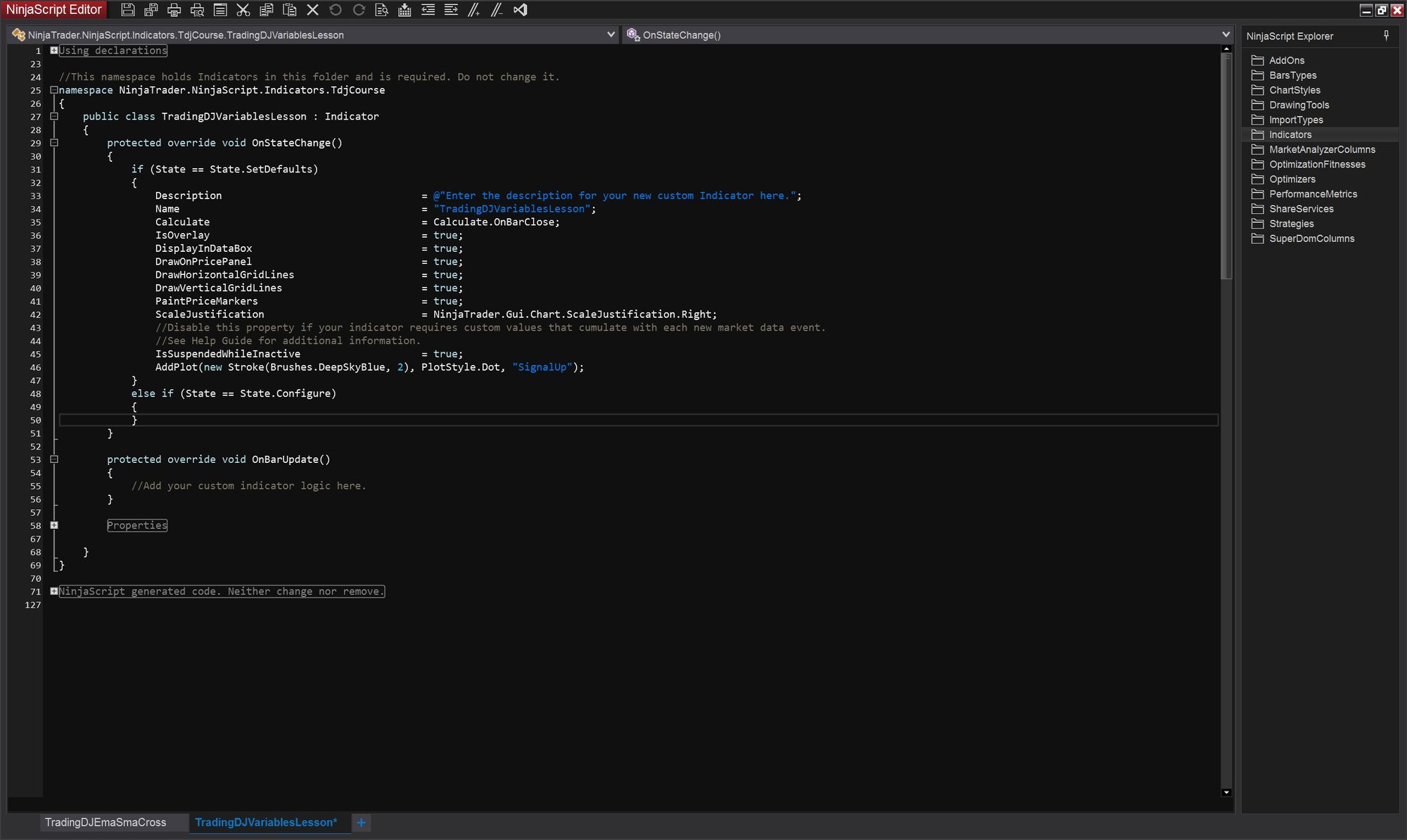The height and width of the screenshot is (840, 1407).
Task: Click the Undo icon in toolbar
Action: tap(334, 10)
